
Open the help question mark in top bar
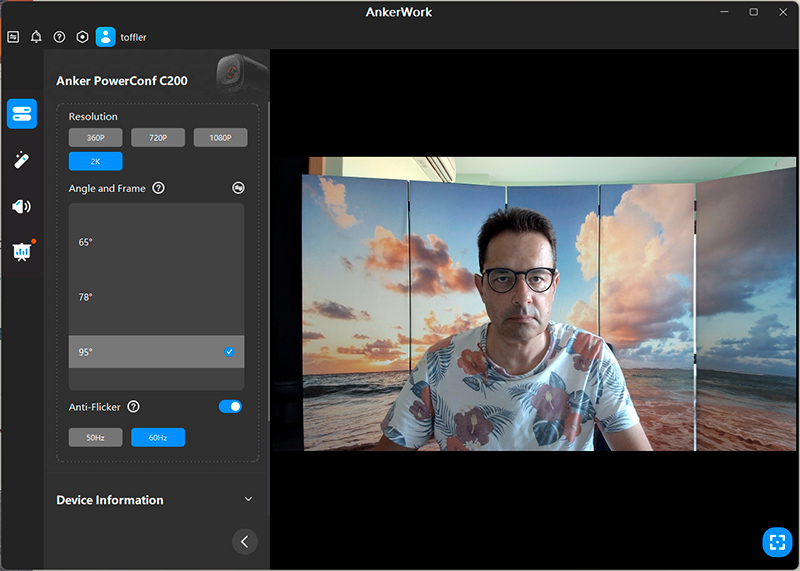click(59, 37)
